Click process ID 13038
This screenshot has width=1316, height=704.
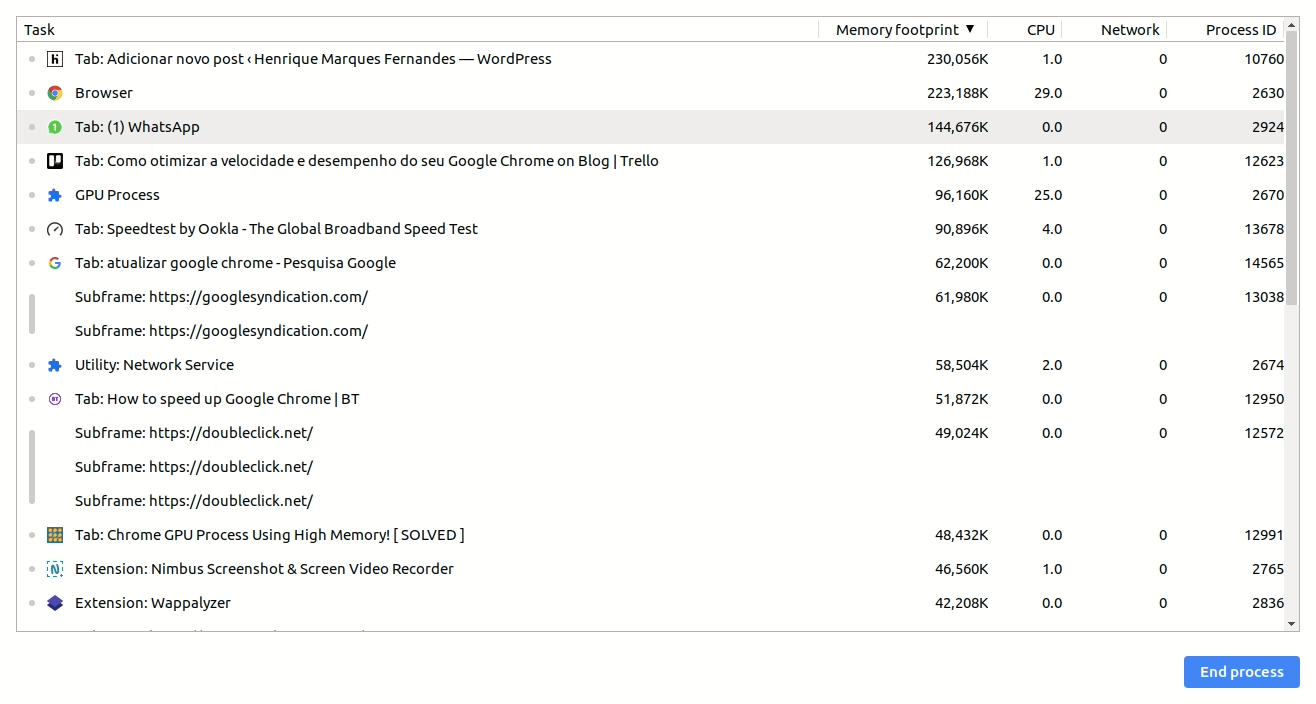pyautogui.click(x=1264, y=297)
